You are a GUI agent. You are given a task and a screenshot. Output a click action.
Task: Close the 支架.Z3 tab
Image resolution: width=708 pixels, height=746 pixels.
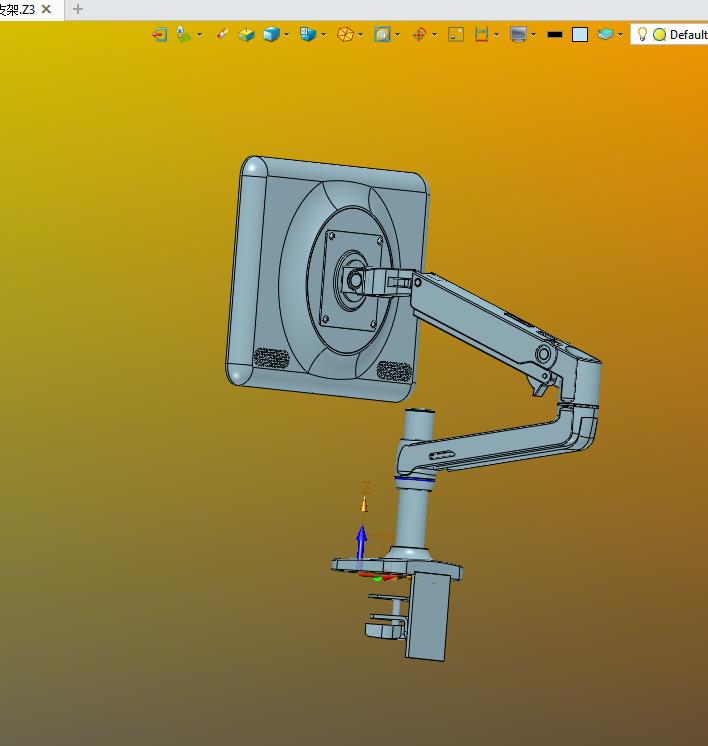tap(46, 9)
